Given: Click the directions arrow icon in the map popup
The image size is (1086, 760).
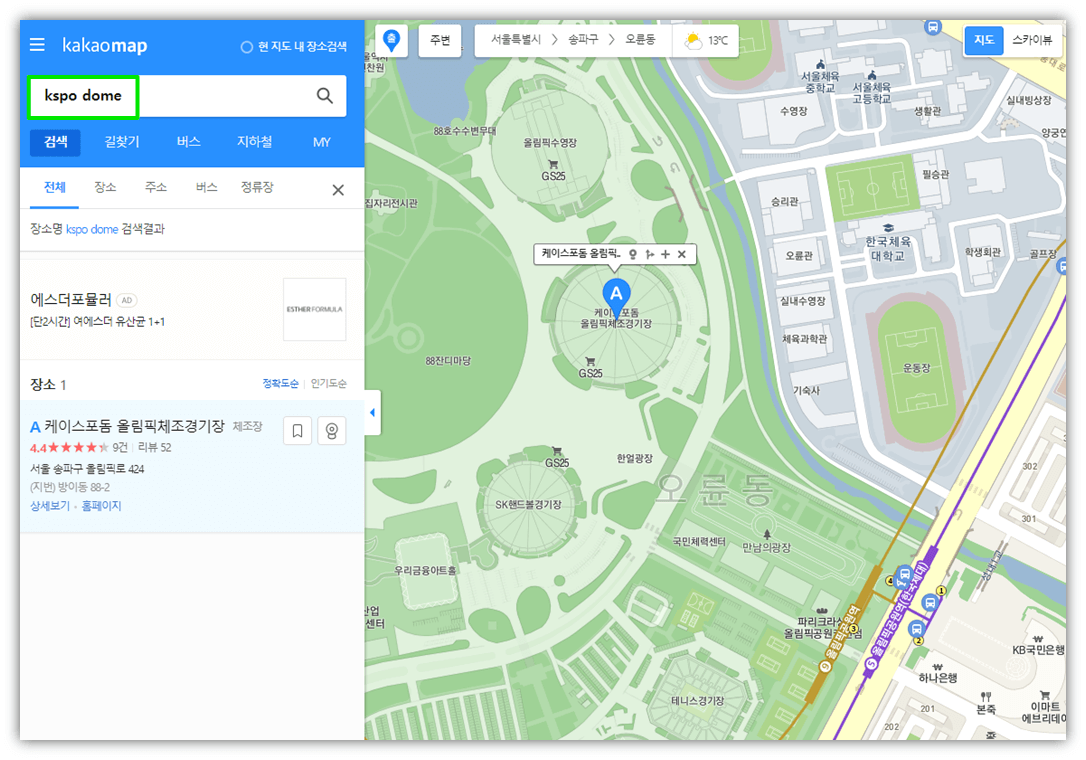Looking at the screenshot, I should (x=649, y=254).
